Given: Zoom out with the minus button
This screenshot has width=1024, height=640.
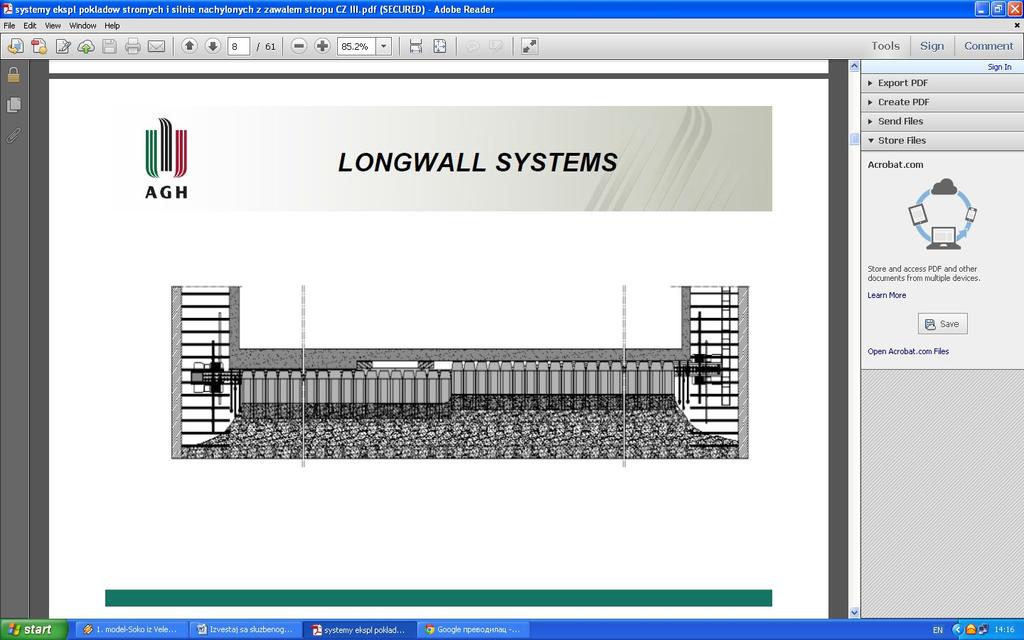Looking at the screenshot, I should [x=299, y=46].
